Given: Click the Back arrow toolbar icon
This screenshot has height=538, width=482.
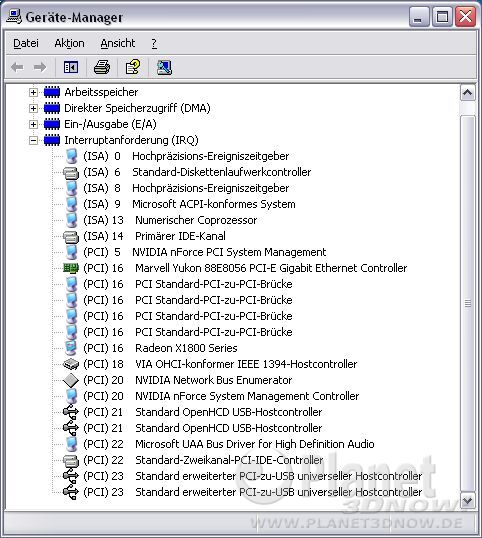Looking at the screenshot, I should click(x=17, y=67).
